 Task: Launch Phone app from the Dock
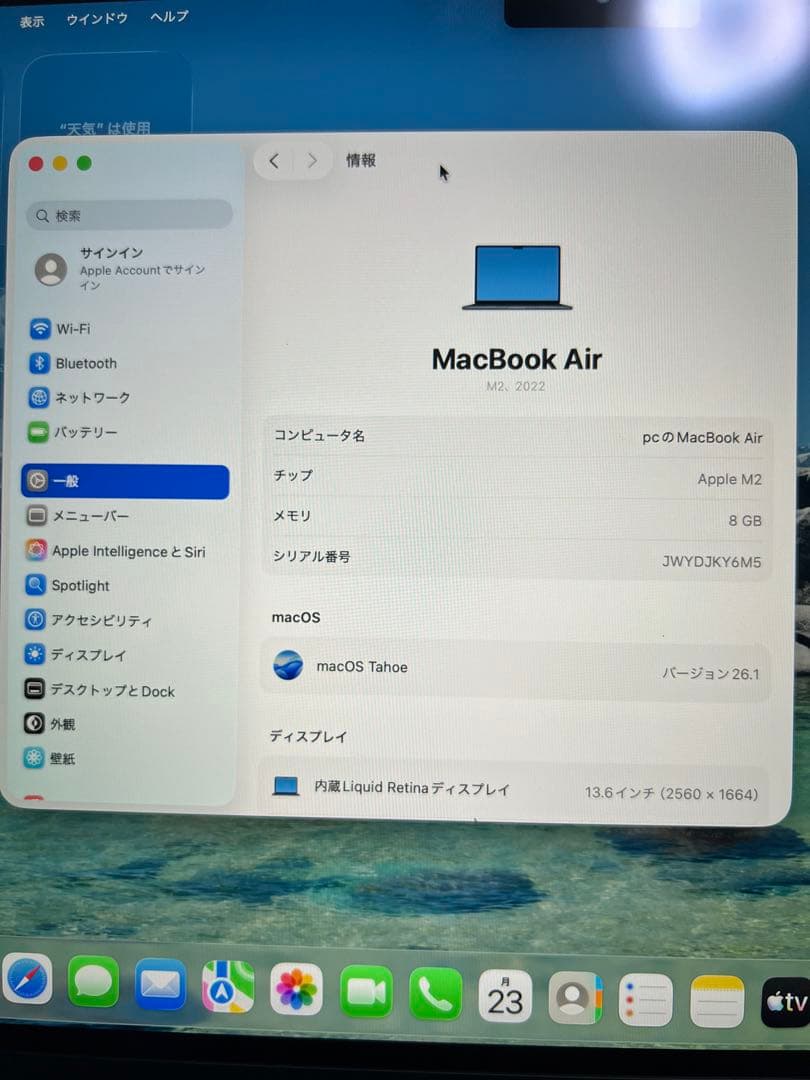click(x=435, y=994)
